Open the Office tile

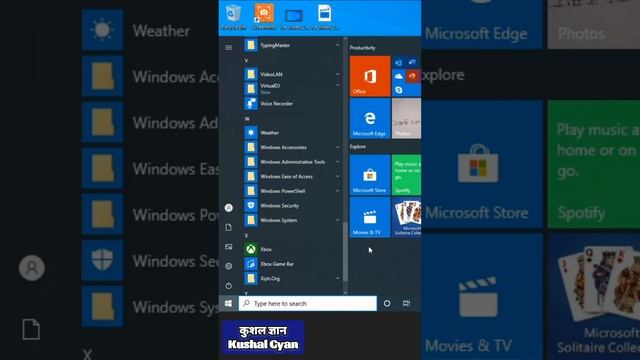click(x=370, y=76)
